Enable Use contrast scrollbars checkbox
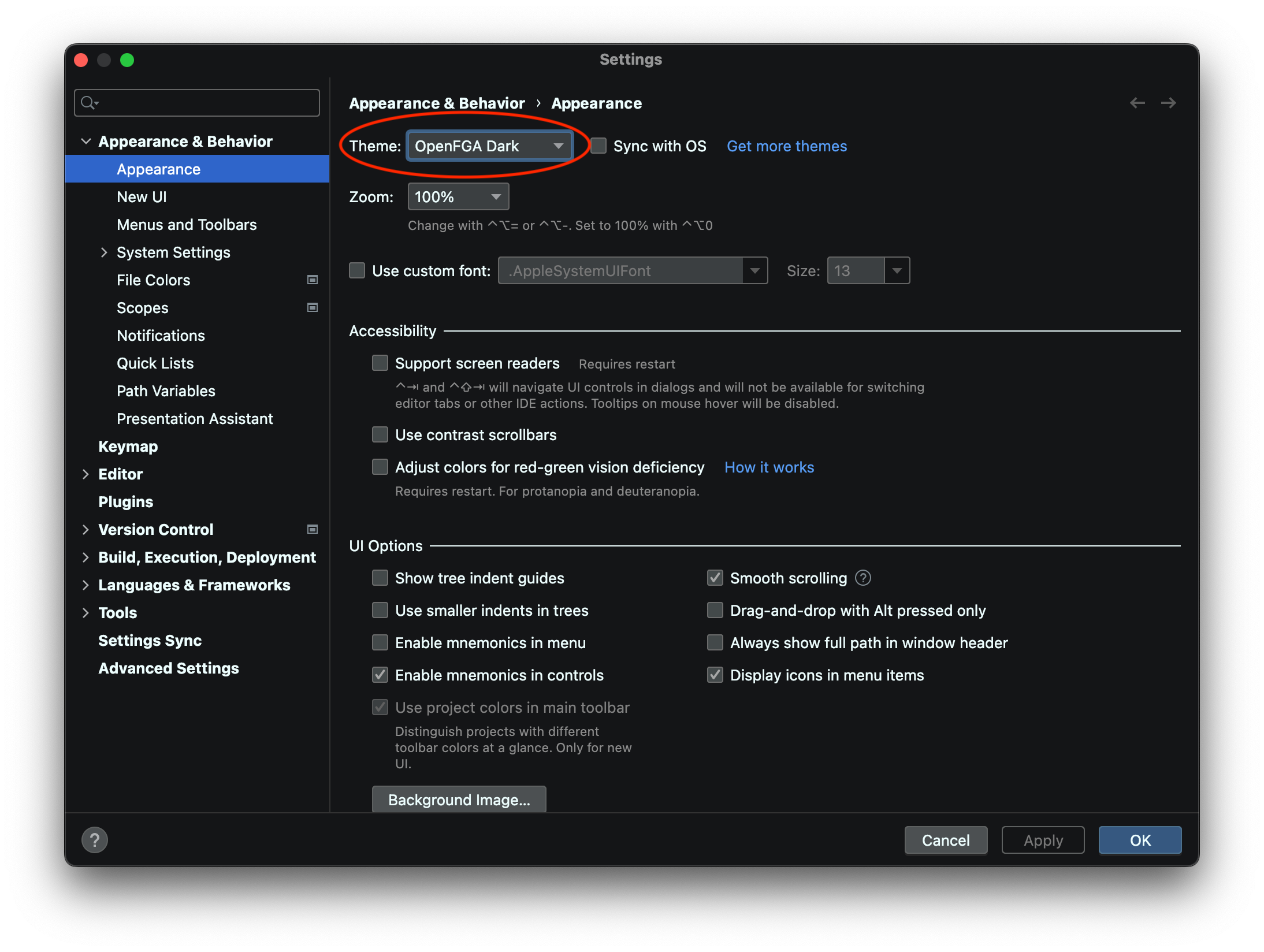Screen dimensions: 1264x952 (380, 434)
